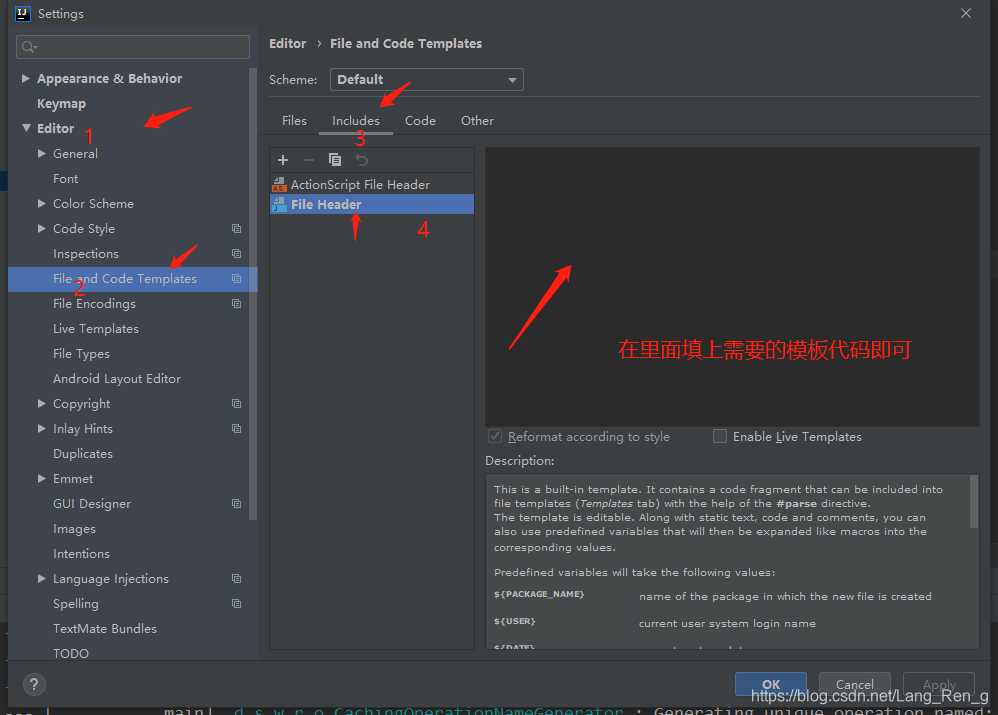998x715 pixels.
Task: Expand the Inlay Hints arrow
Action: (41, 428)
